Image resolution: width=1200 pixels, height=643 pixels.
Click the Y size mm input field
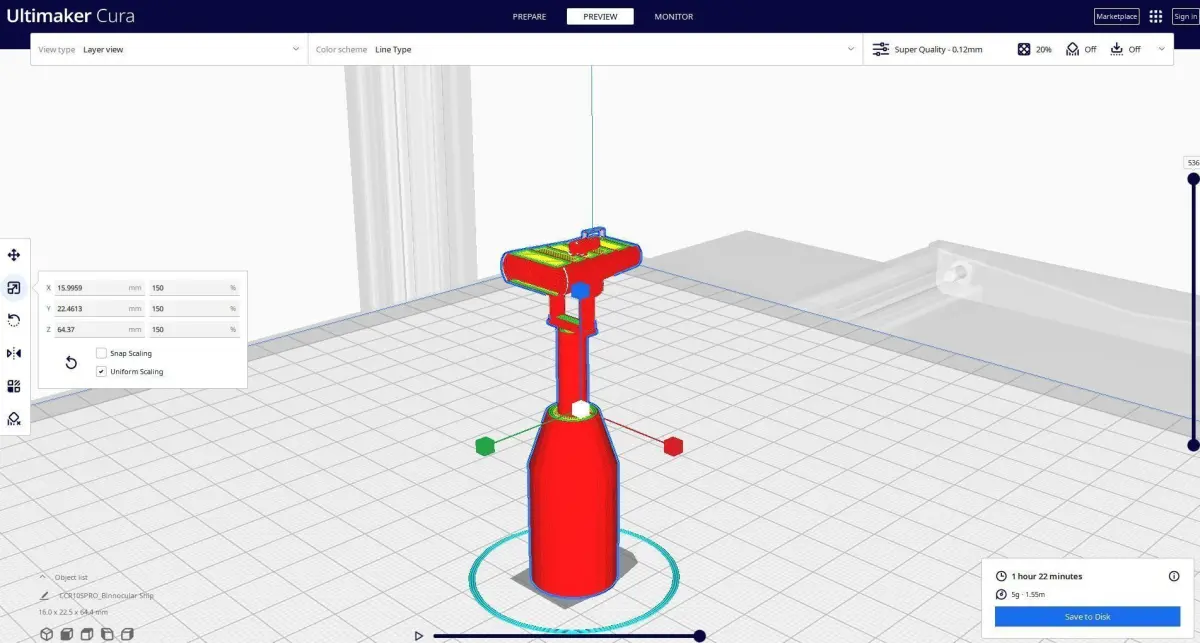[x=99, y=309]
